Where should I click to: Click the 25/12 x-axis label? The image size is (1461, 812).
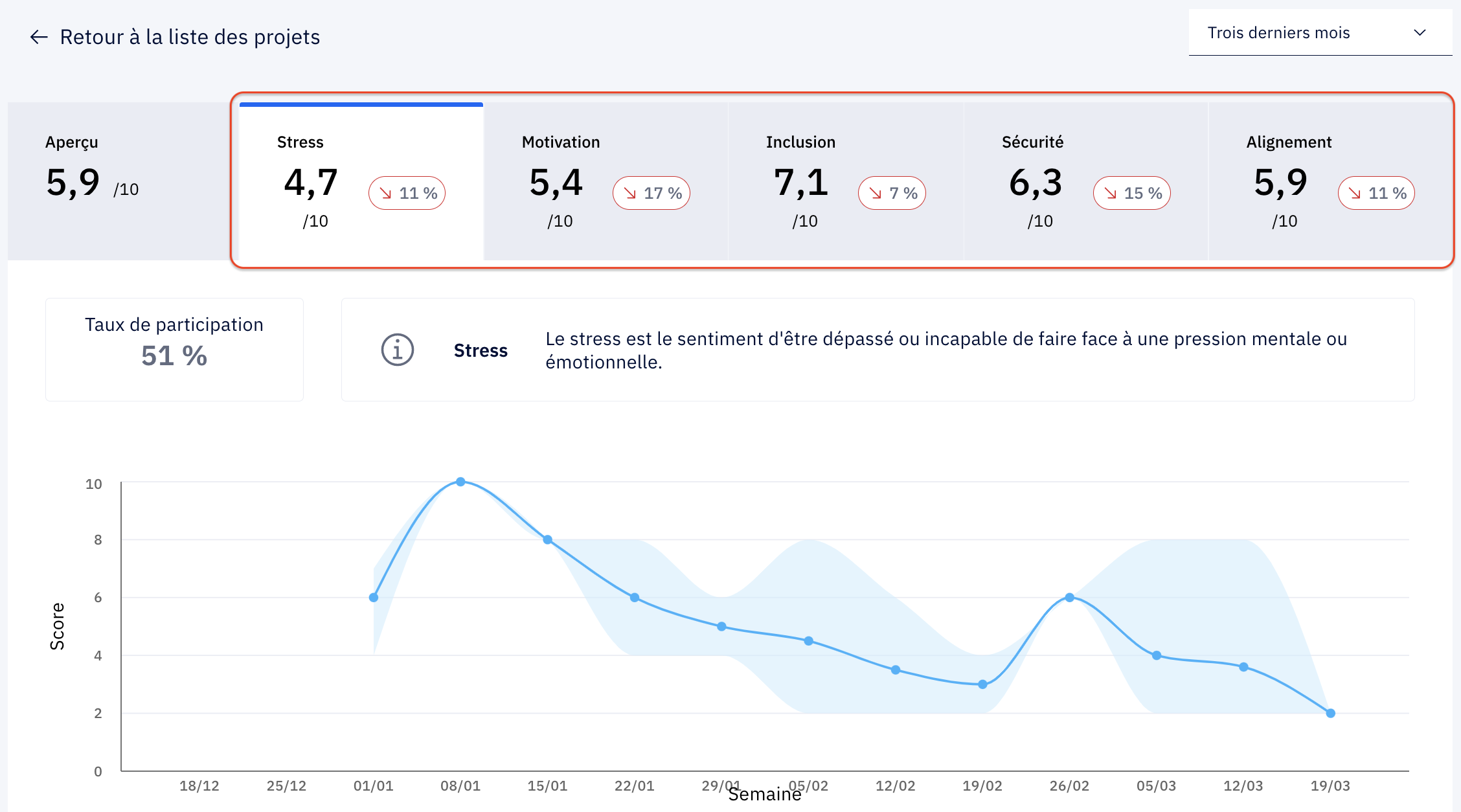tap(286, 785)
